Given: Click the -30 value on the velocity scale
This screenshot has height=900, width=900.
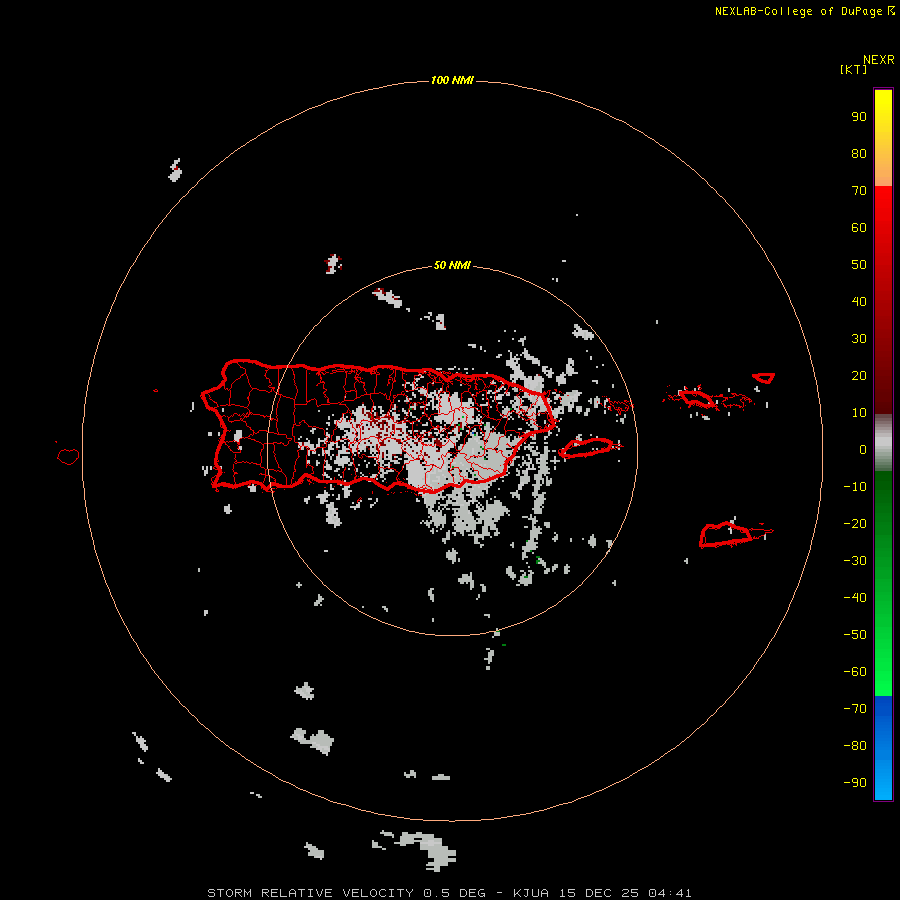Looking at the screenshot, I should pos(855,561).
